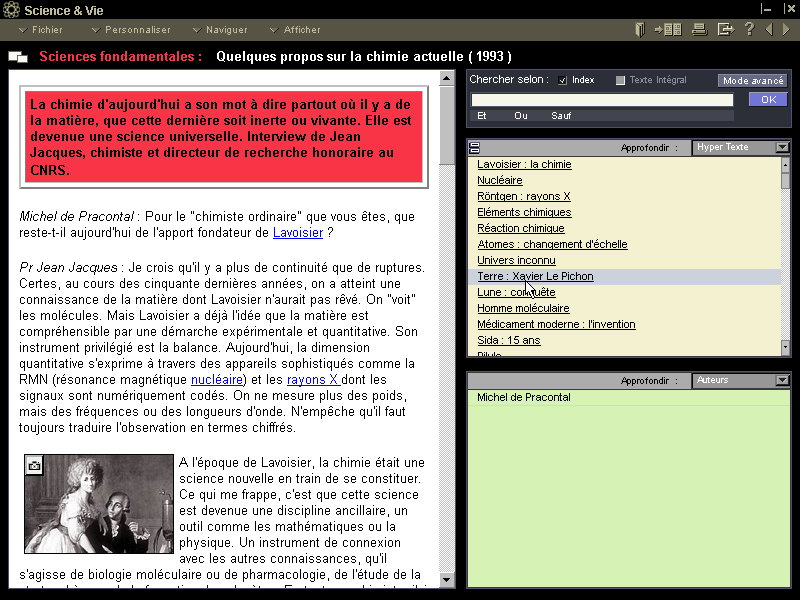Screen dimensions: 800x600
Task: Click the Sciences fondamentales category heading
Action: (x=120, y=57)
